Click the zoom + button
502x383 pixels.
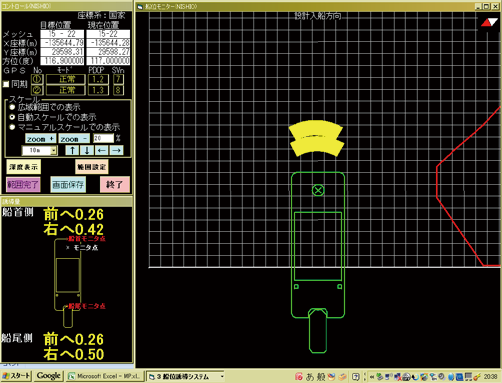click(41, 139)
